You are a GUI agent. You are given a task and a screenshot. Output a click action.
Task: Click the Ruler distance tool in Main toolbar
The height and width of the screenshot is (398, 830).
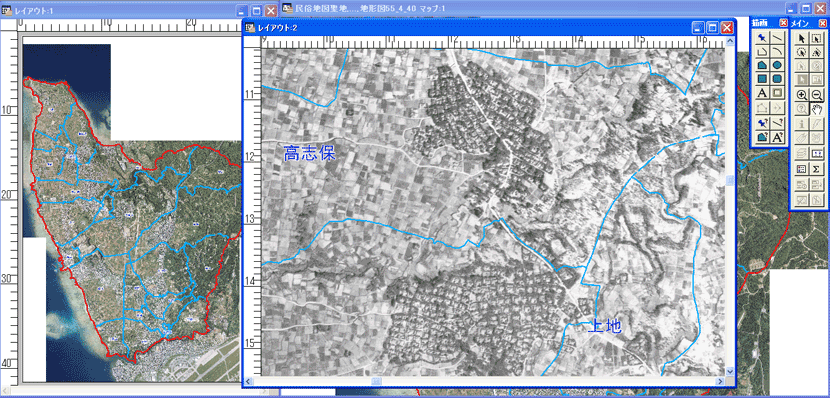coord(816,152)
